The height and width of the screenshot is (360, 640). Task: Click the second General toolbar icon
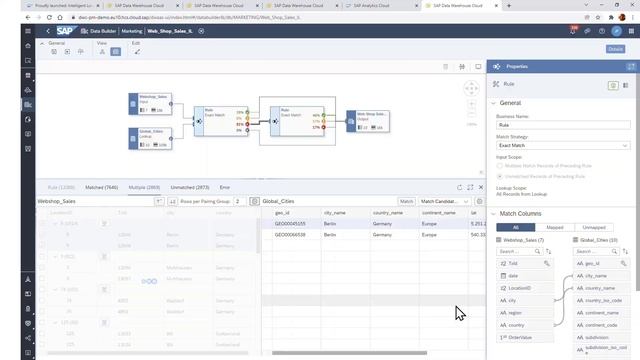(67, 52)
